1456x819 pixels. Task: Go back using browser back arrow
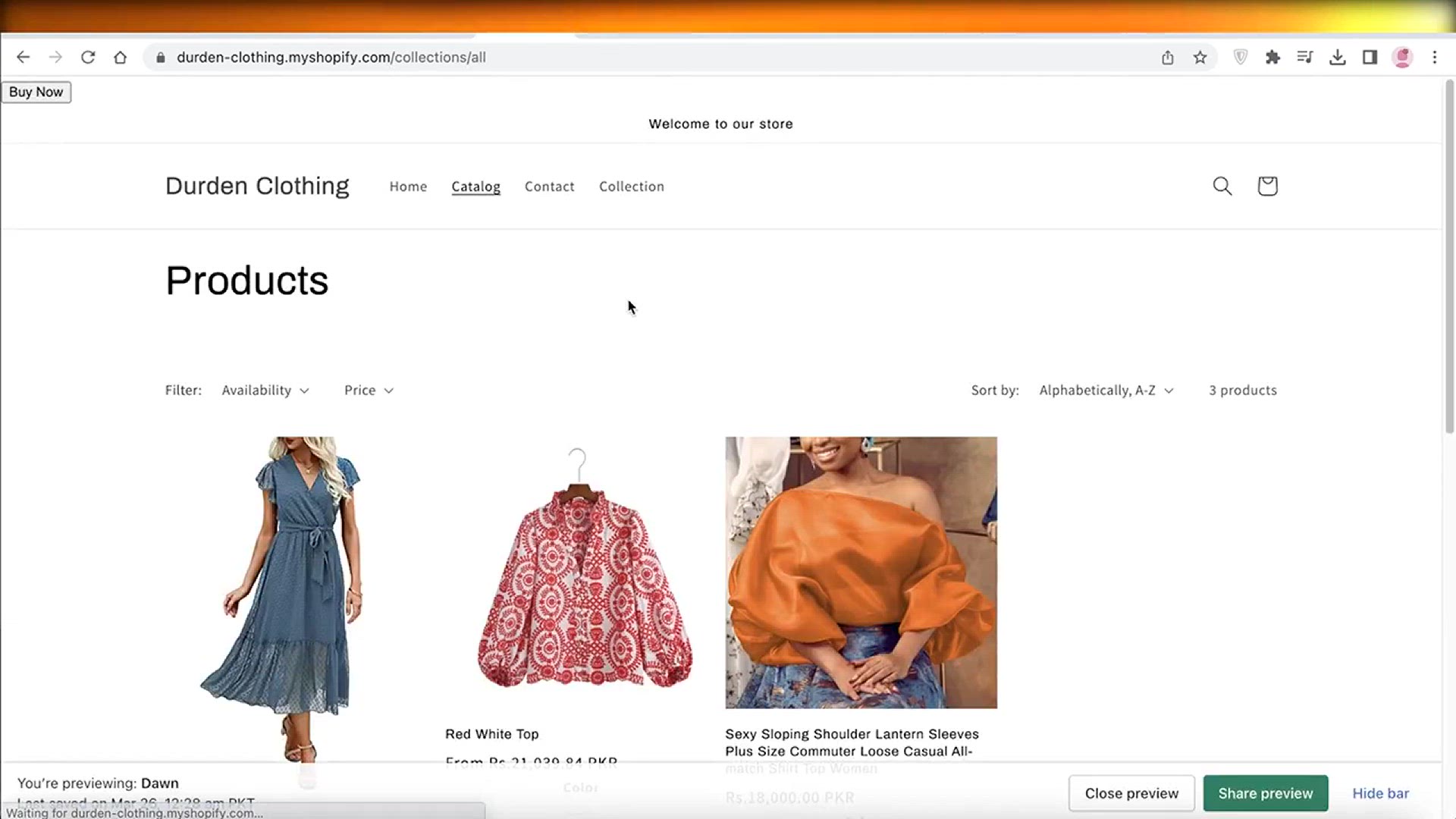[x=23, y=57]
